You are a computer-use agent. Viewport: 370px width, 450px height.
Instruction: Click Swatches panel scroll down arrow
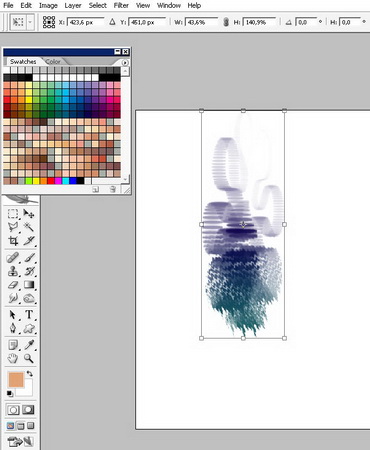125,179
